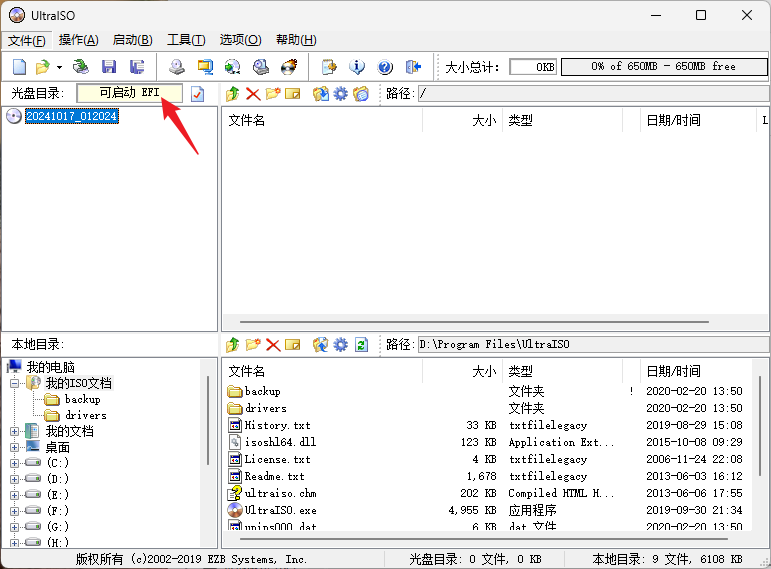Click the 大小总计 0KB size field
This screenshot has height=569, width=771.
click(533, 66)
